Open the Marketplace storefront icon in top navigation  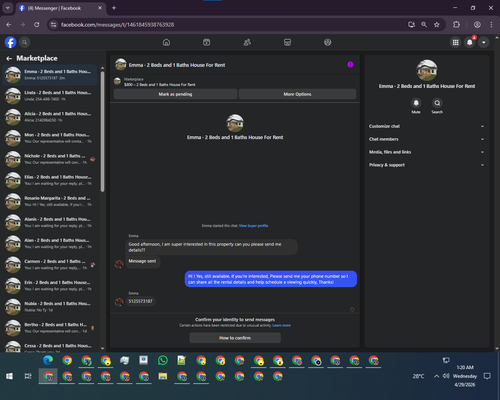click(287, 42)
